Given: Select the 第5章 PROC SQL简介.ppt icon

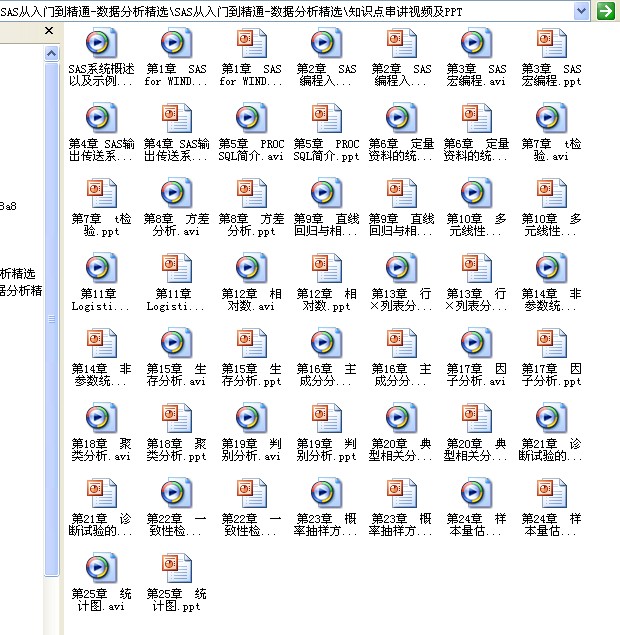Looking at the screenshot, I should 326,117.
